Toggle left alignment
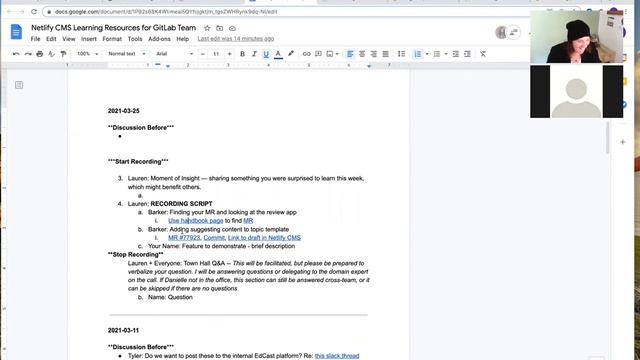640x360 pixels. (x=350, y=54)
